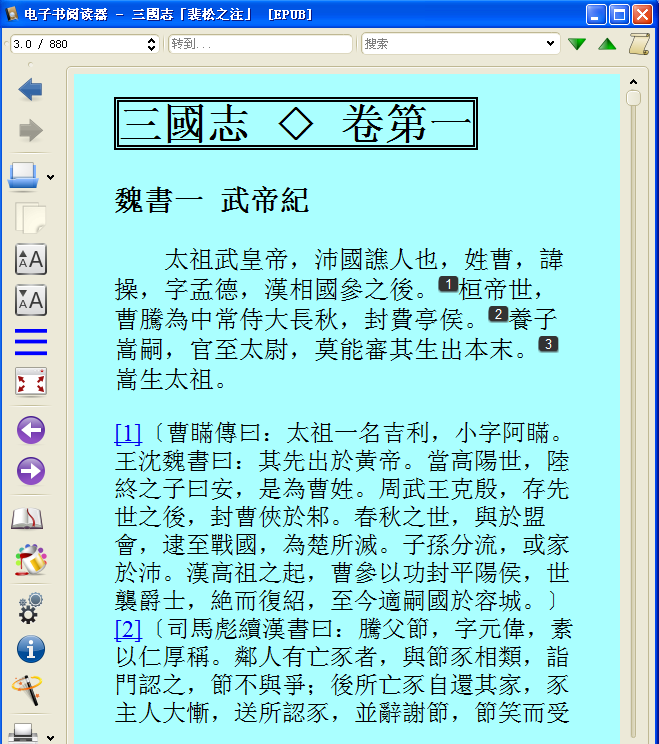Expand the Print options arrow
Viewport: 659px width, 744px height.
(50, 738)
